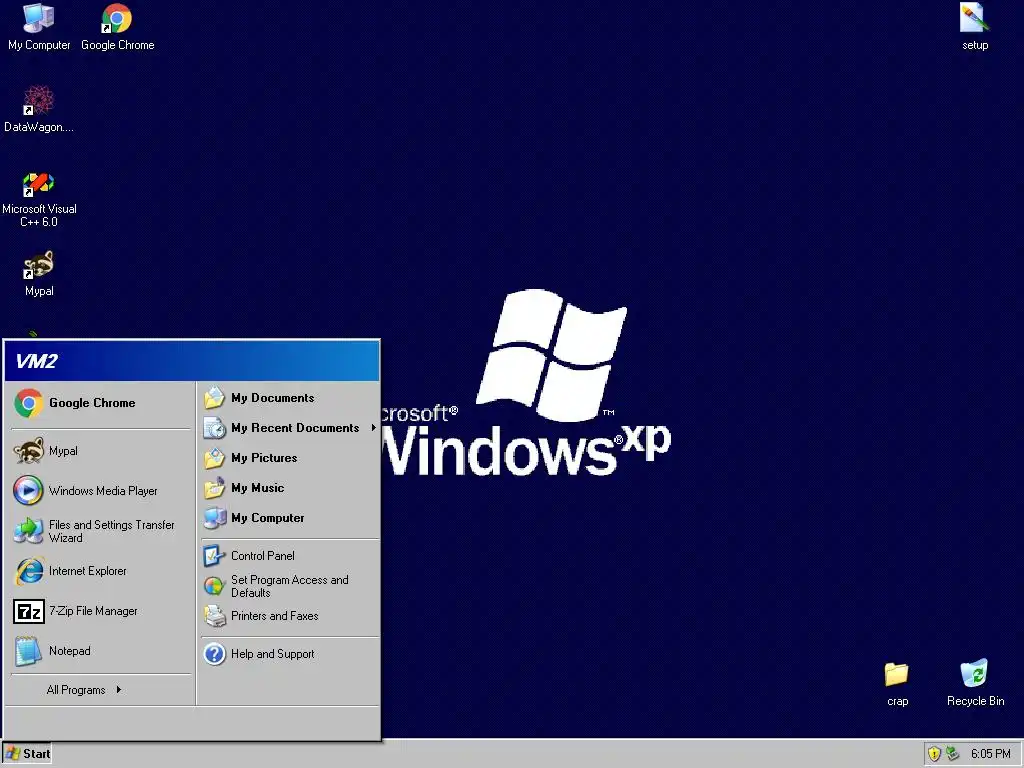Click the Set Program Access and Defaults icon
This screenshot has height=768, width=1024.
[214, 586]
